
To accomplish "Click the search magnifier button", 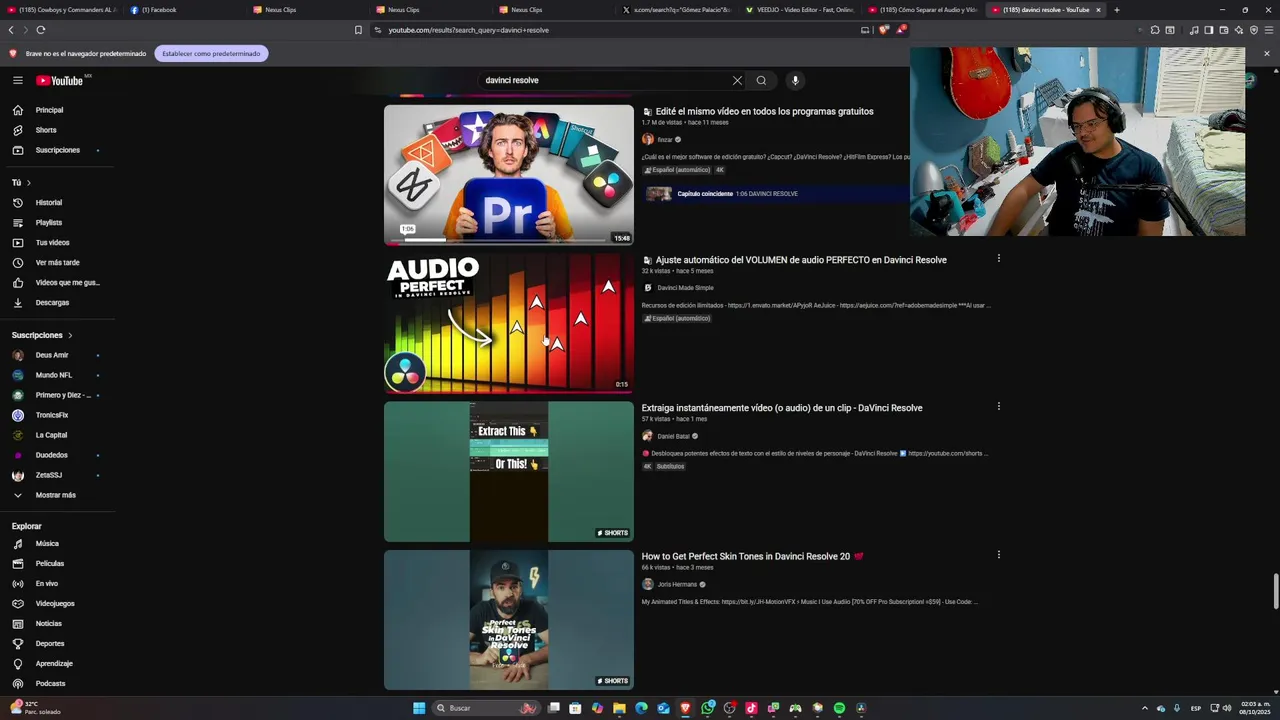I will click(761, 80).
